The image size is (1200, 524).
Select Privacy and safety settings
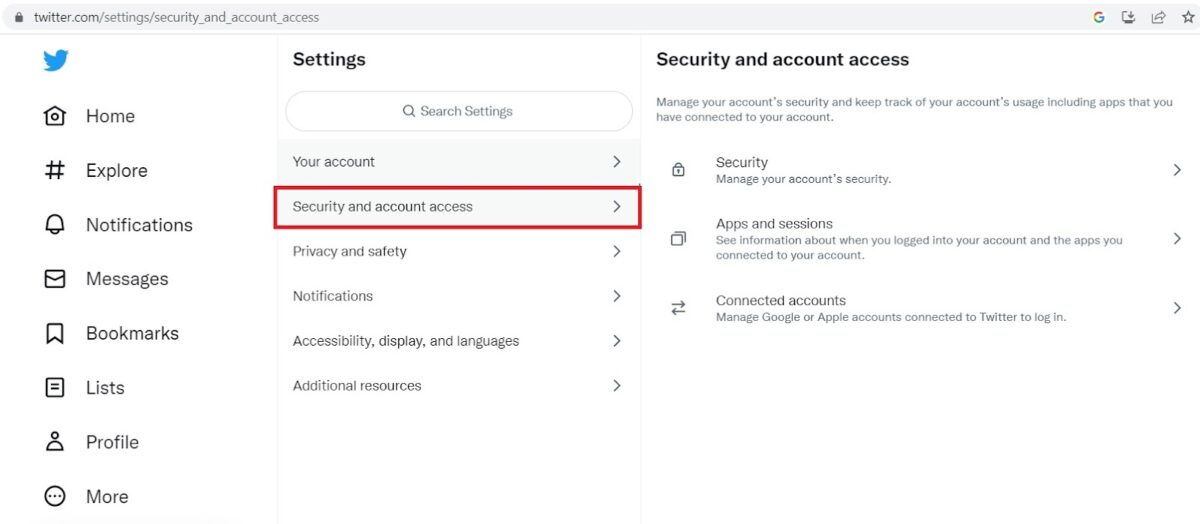point(459,251)
